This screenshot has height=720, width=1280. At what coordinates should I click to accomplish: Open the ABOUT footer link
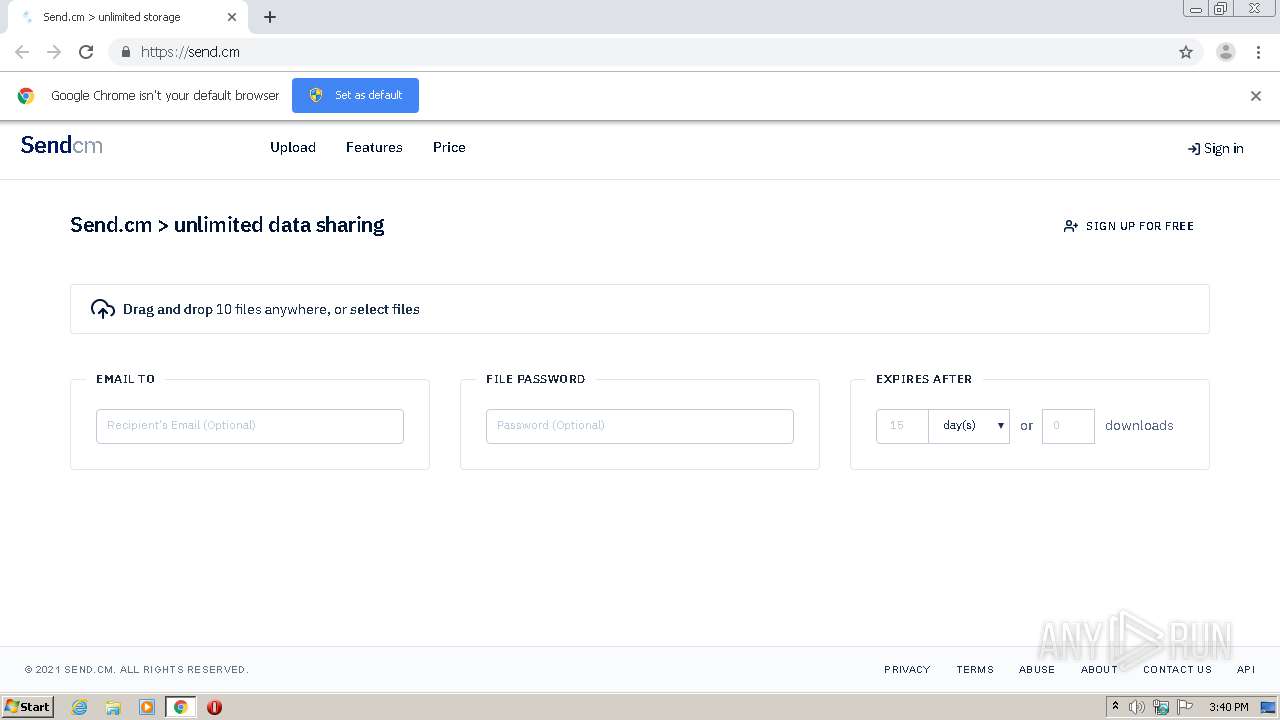point(1099,670)
